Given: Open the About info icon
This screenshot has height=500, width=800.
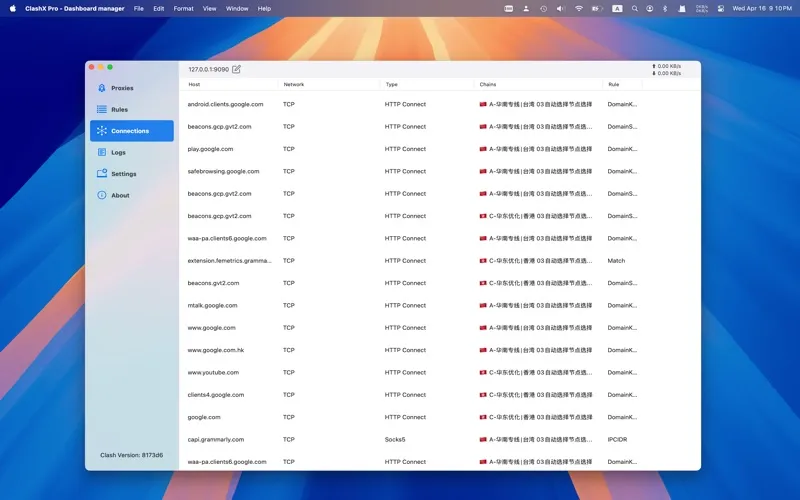Looking at the screenshot, I should tap(102, 195).
